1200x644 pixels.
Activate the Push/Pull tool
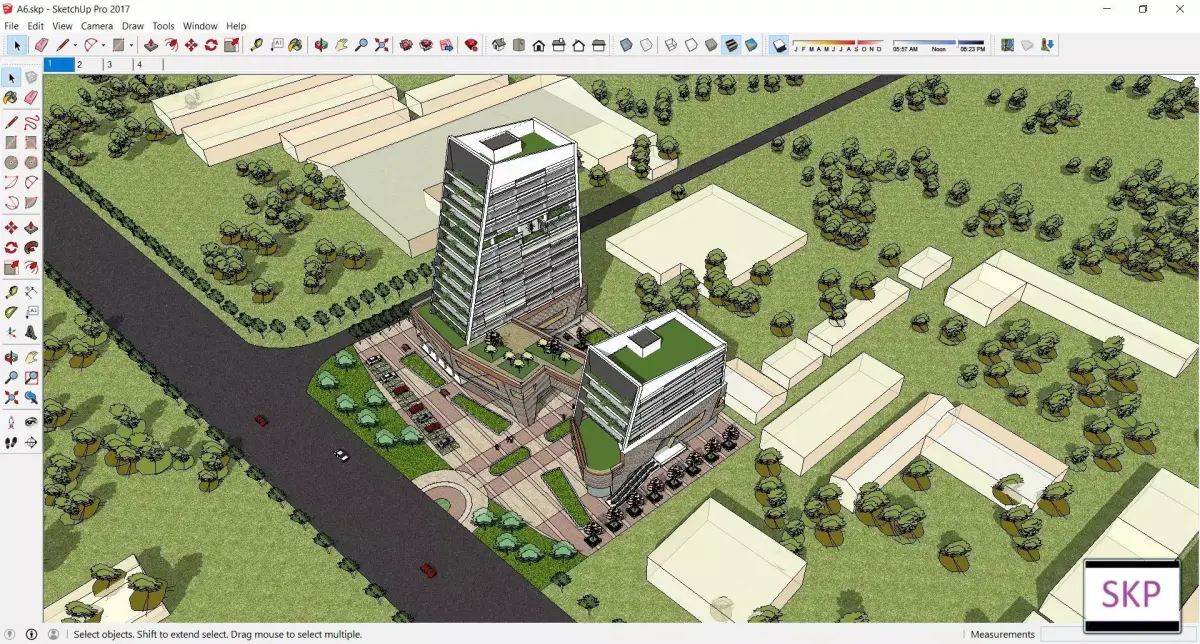click(151, 45)
